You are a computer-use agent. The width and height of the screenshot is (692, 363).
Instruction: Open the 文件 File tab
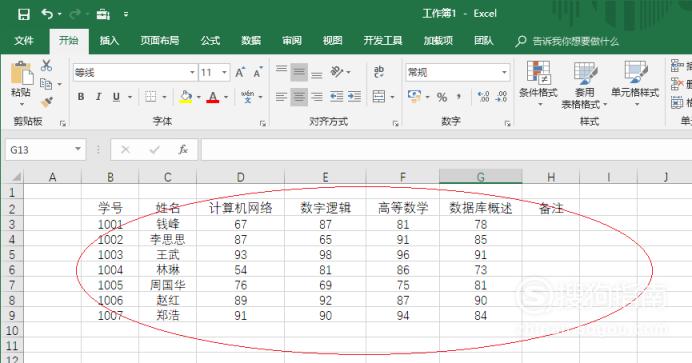[24, 41]
